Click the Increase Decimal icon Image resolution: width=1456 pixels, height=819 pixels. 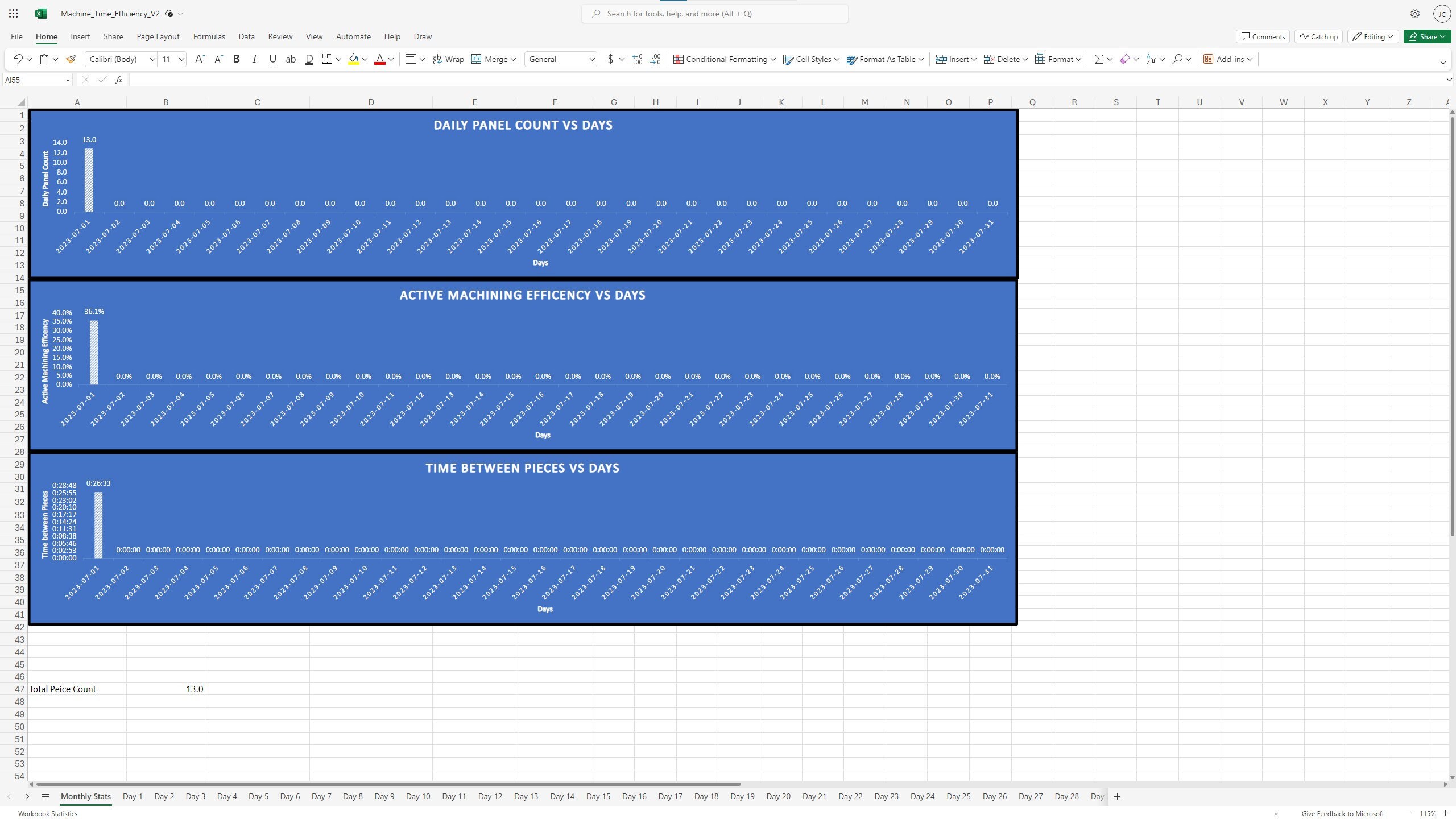tap(637, 59)
